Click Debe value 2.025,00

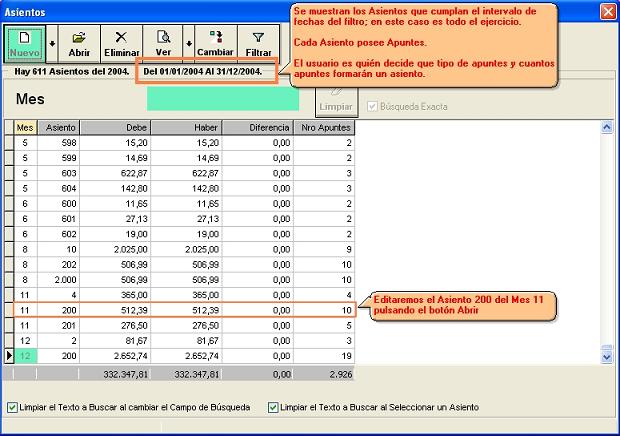[x=115, y=249]
